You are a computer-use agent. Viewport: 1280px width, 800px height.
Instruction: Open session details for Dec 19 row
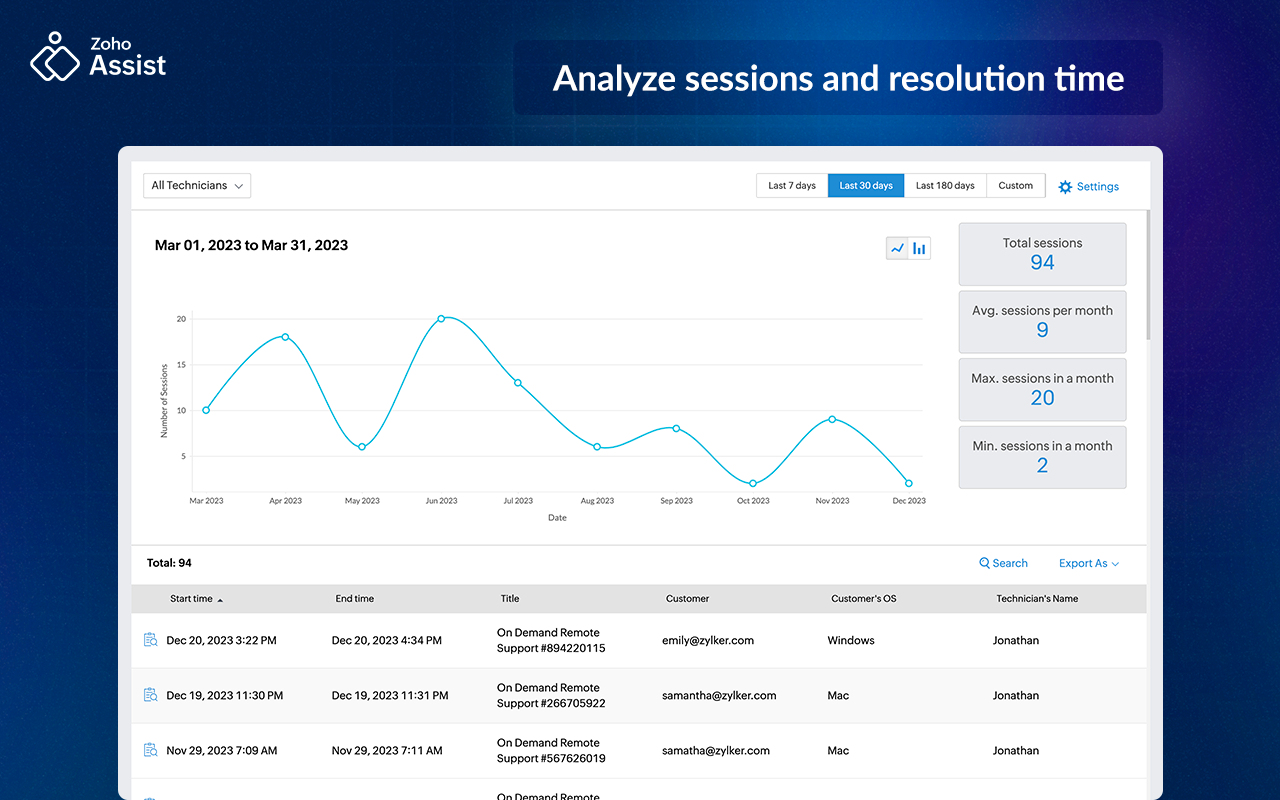pos(151,695)
